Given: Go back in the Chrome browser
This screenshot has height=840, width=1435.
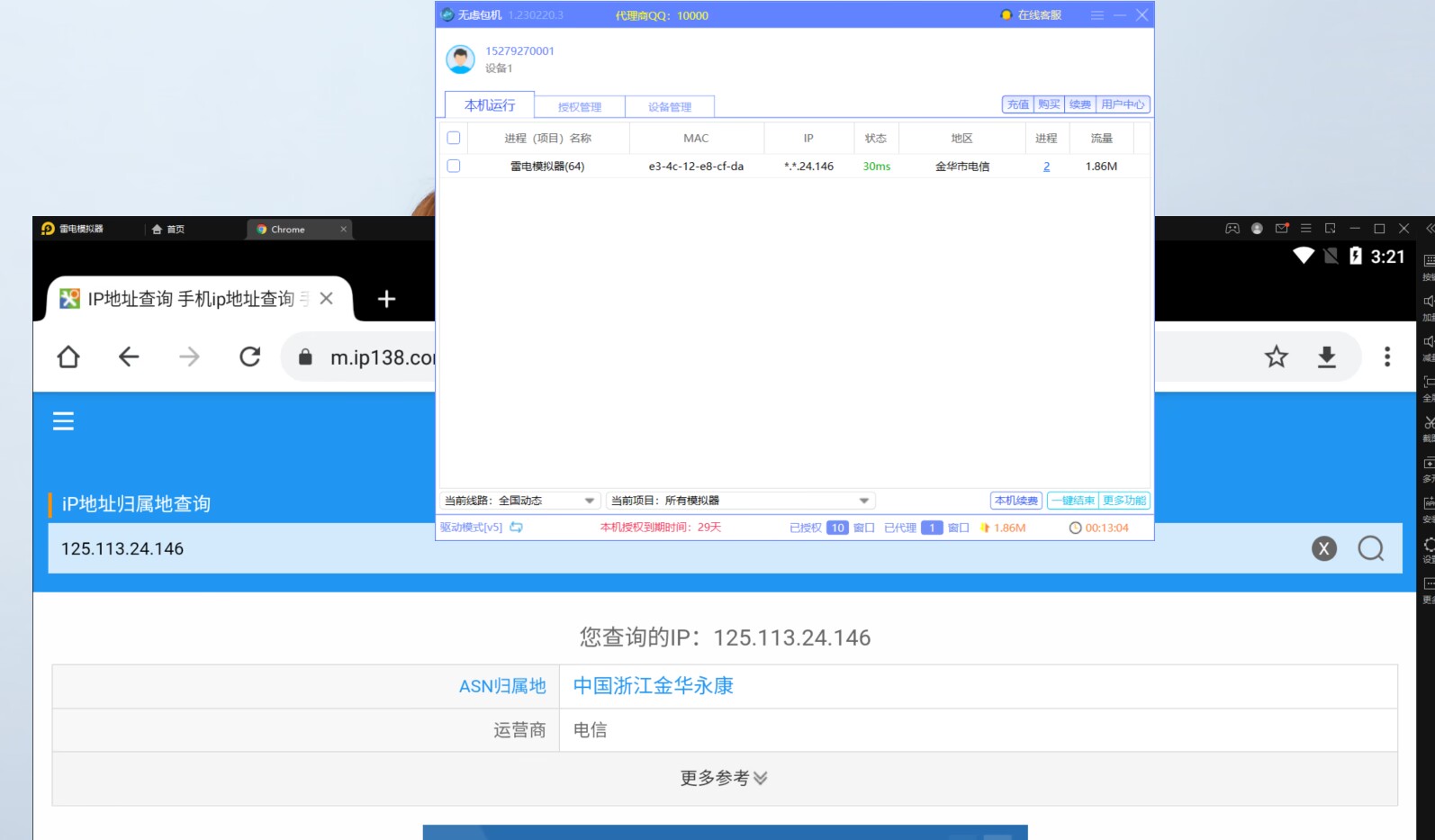Looking at the screenshot, I should (129, 357).
